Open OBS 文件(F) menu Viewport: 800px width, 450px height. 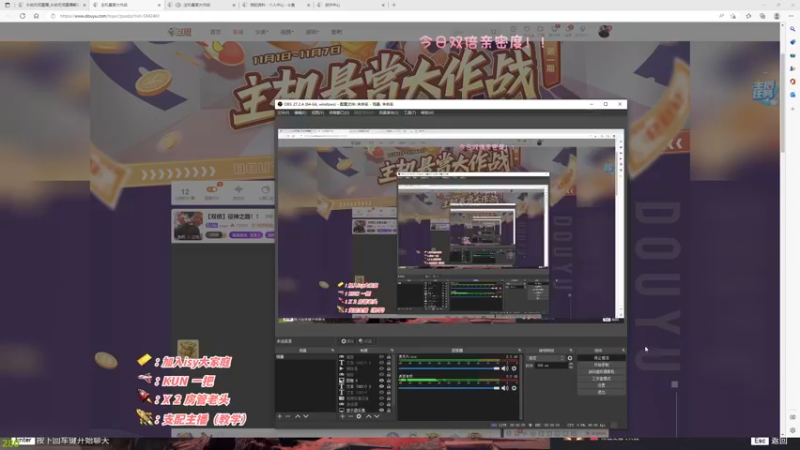pos(283,113)
